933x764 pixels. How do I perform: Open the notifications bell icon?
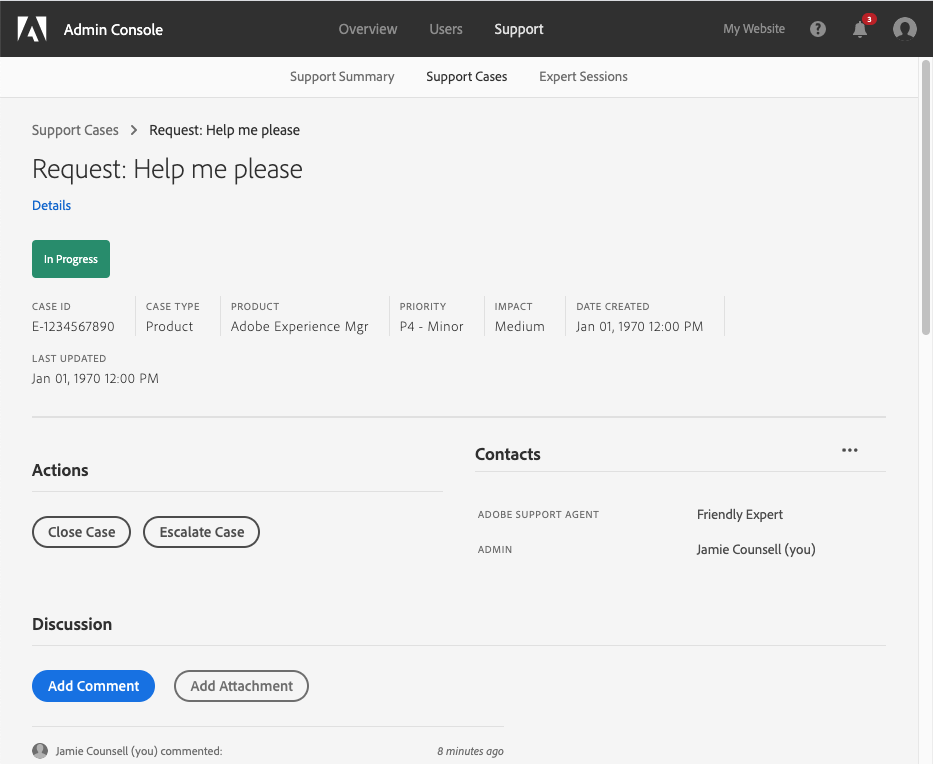(860, 29)
